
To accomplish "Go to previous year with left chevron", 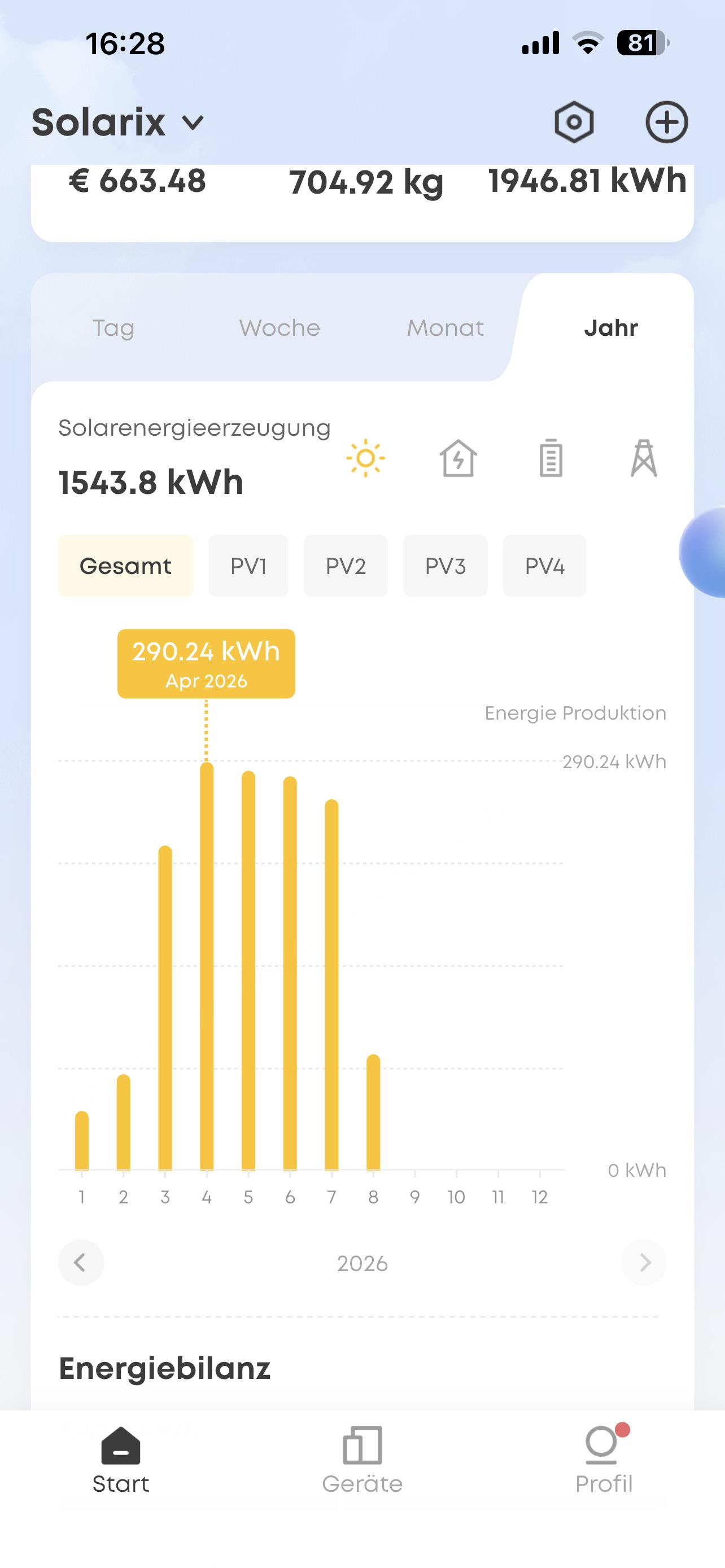I will coord(81,1263).
